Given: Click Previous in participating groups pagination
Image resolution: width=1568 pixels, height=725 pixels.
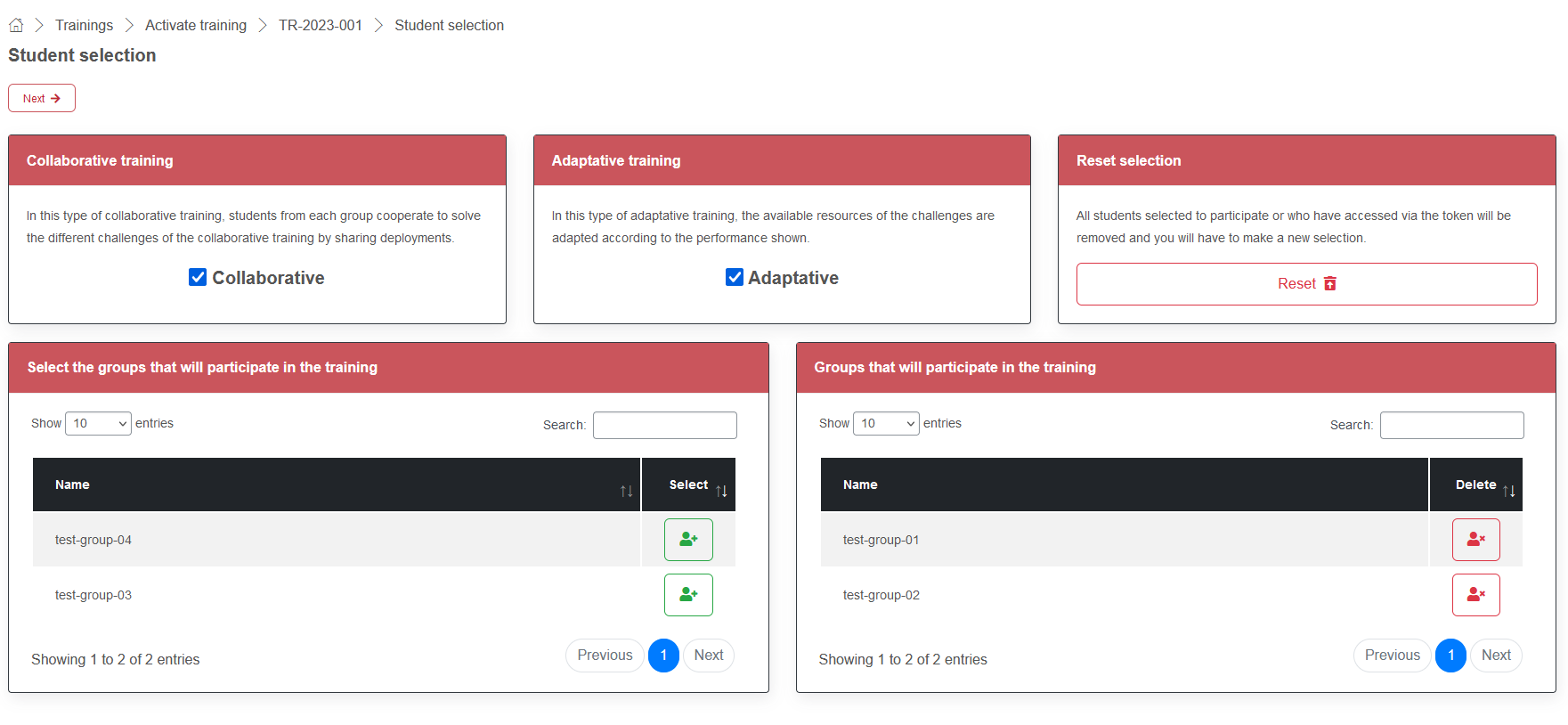Looking at the screenshot, I should 1392,656.
